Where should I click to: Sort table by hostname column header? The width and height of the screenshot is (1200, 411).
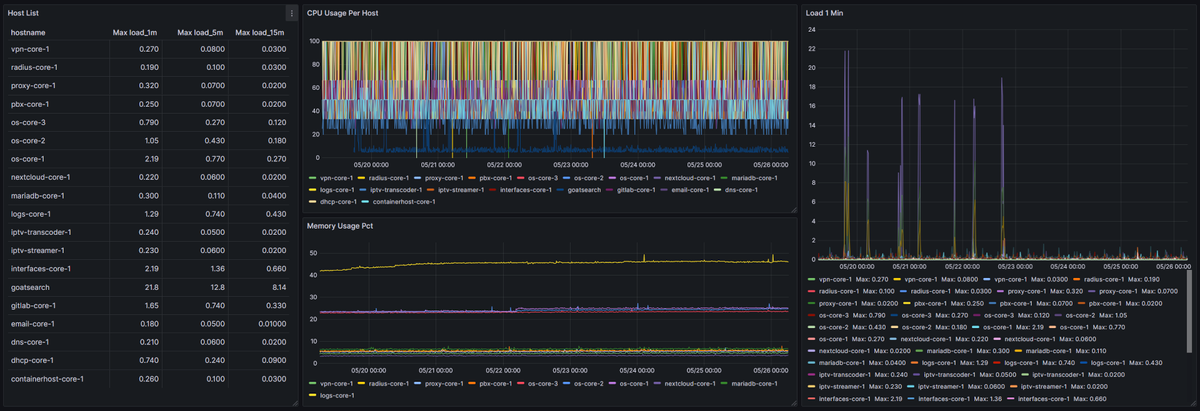[x=28, y=33]
